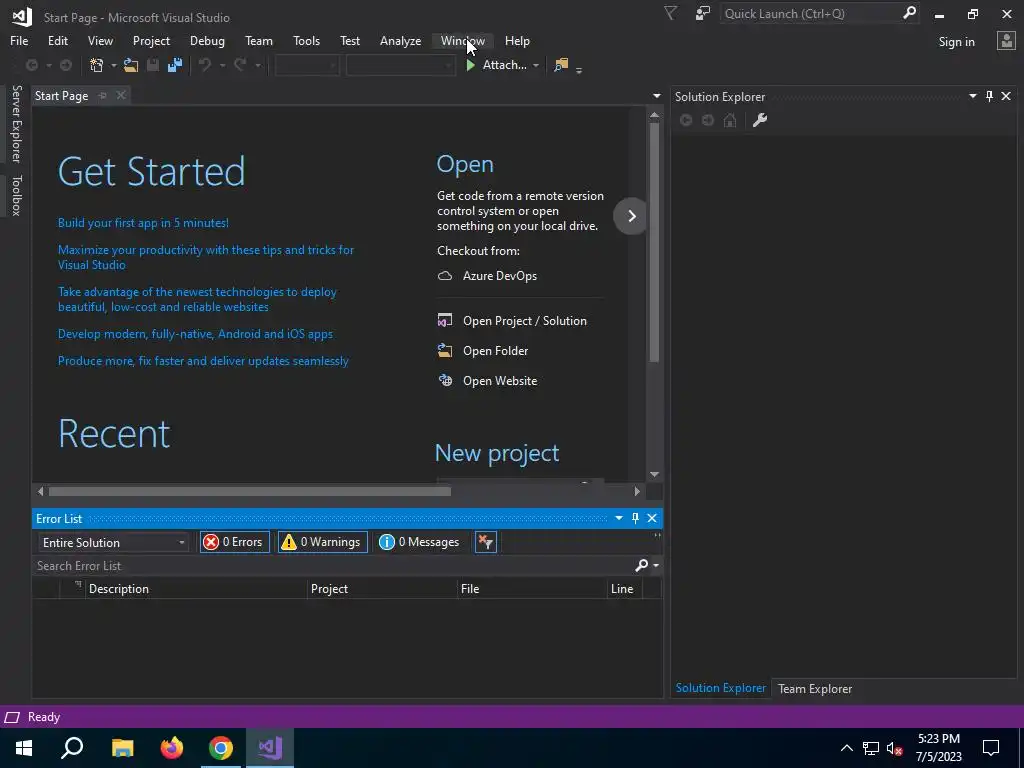Click the Sign in link
1024x768 pixels.
click(956, 42)
